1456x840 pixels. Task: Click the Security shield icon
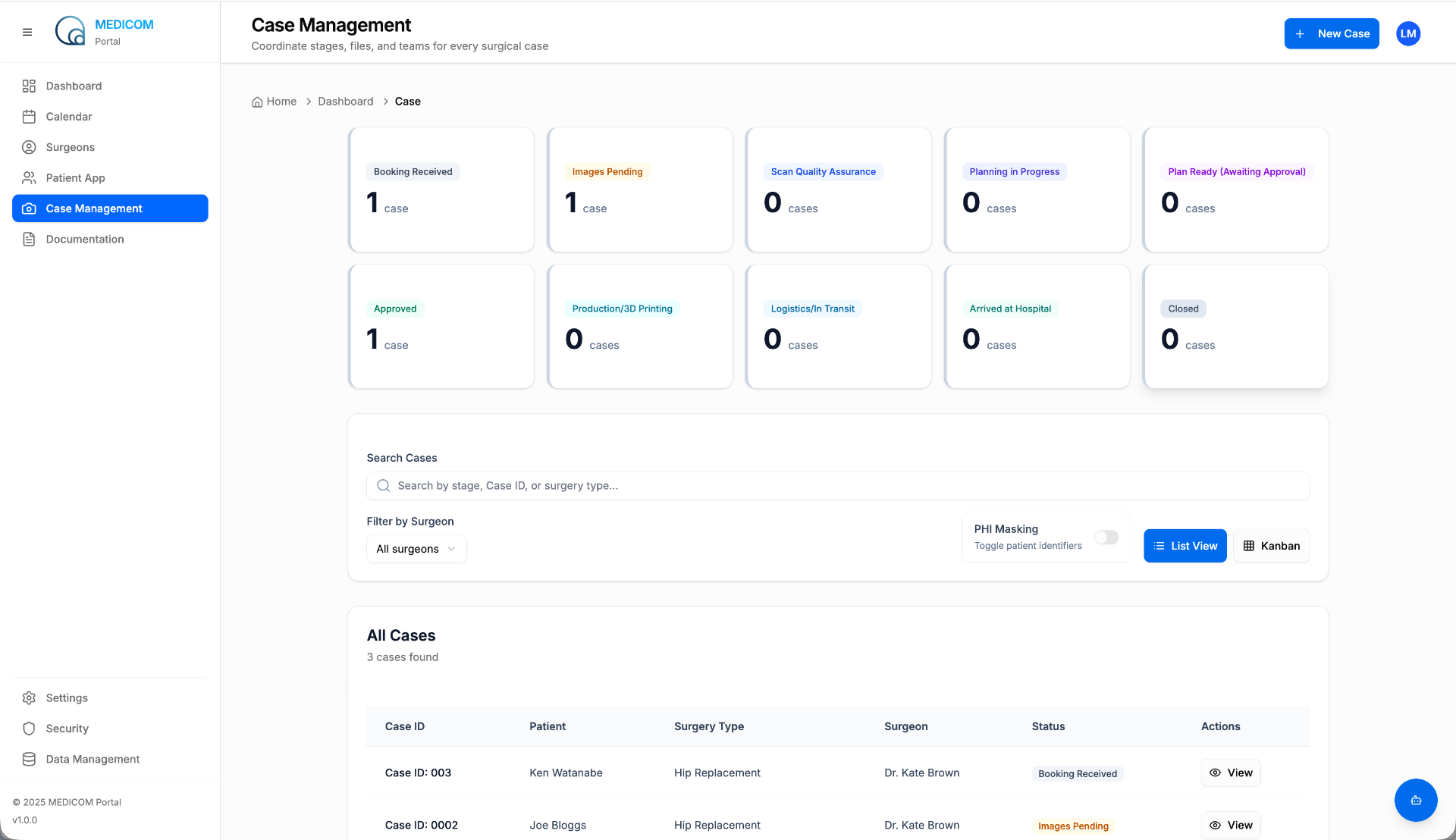click(29, 729)
